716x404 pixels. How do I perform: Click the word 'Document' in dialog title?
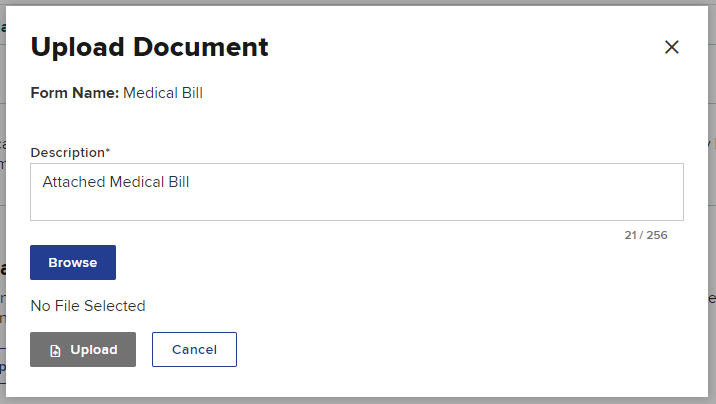click(206, 47)
